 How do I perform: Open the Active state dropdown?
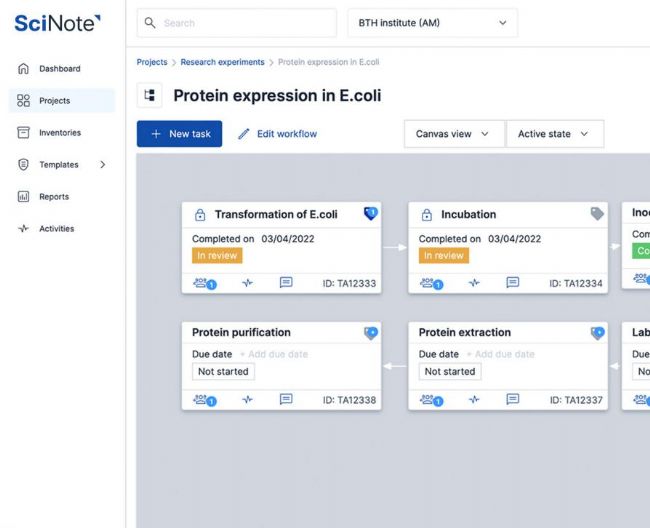point(554,134)
